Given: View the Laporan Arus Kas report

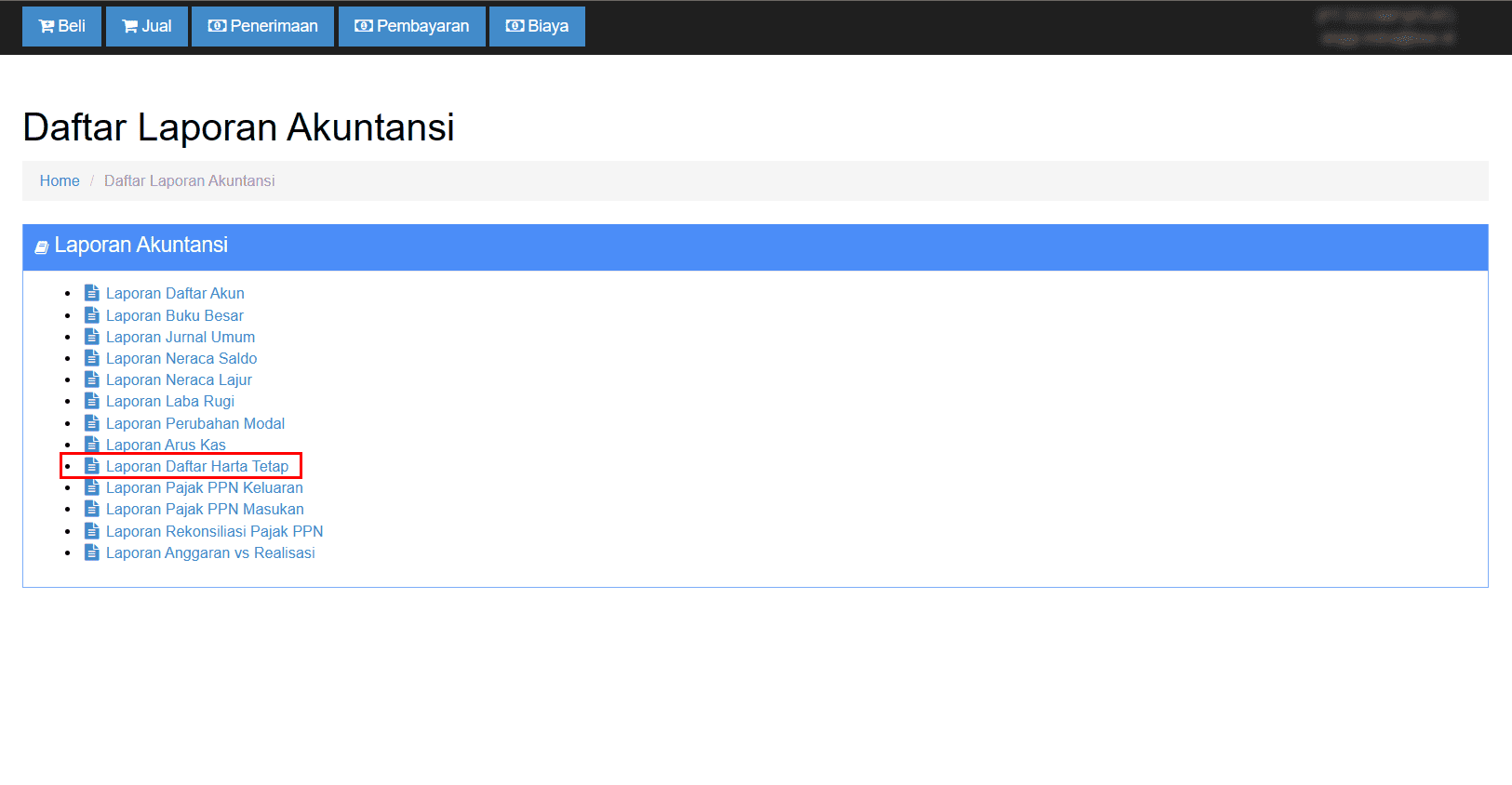Looking at the screenshot, I should [166, 445].
